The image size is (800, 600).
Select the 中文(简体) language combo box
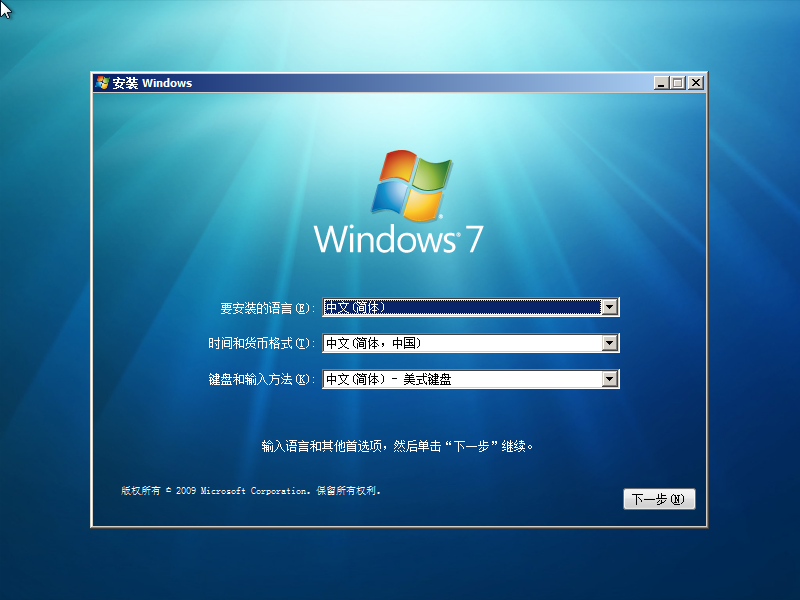[470, 307]
